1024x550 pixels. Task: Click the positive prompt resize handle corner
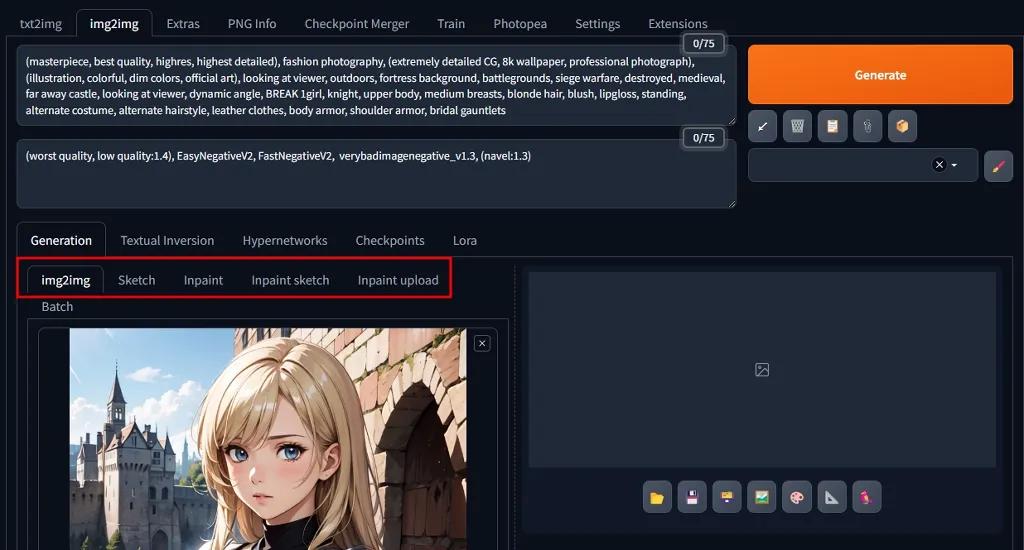coord(731,121)
